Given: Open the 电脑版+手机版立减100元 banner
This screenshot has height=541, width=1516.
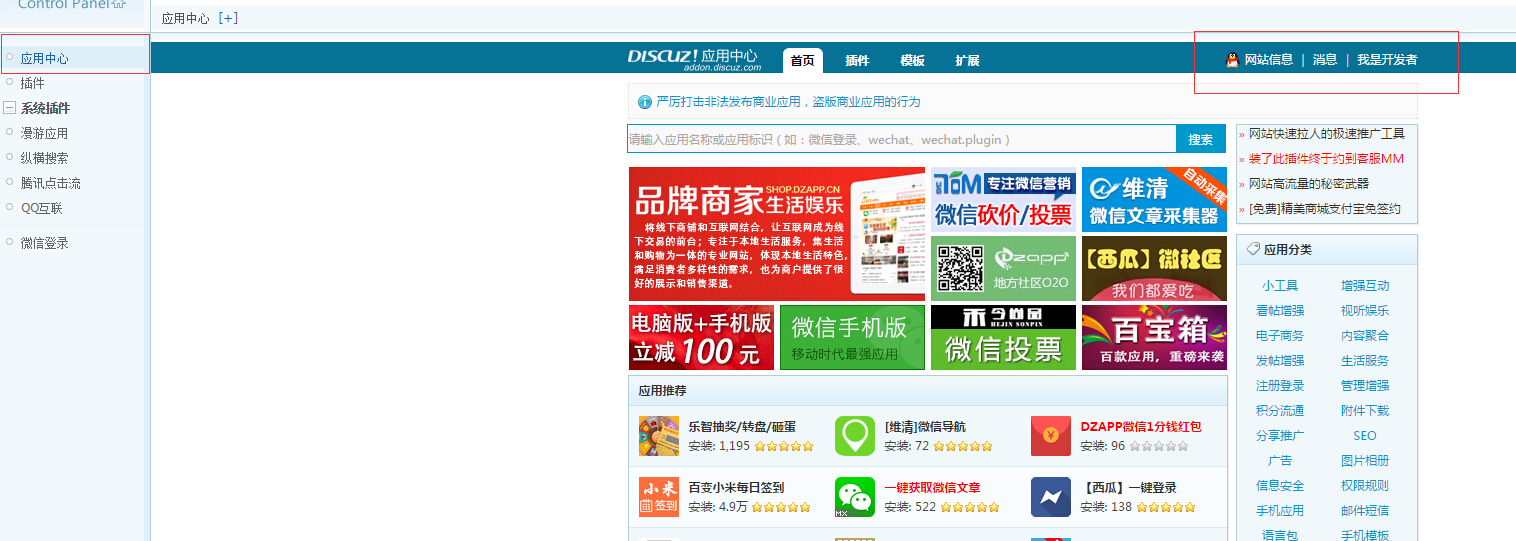Looking at the screenshot, I should (x=701, y=337).
